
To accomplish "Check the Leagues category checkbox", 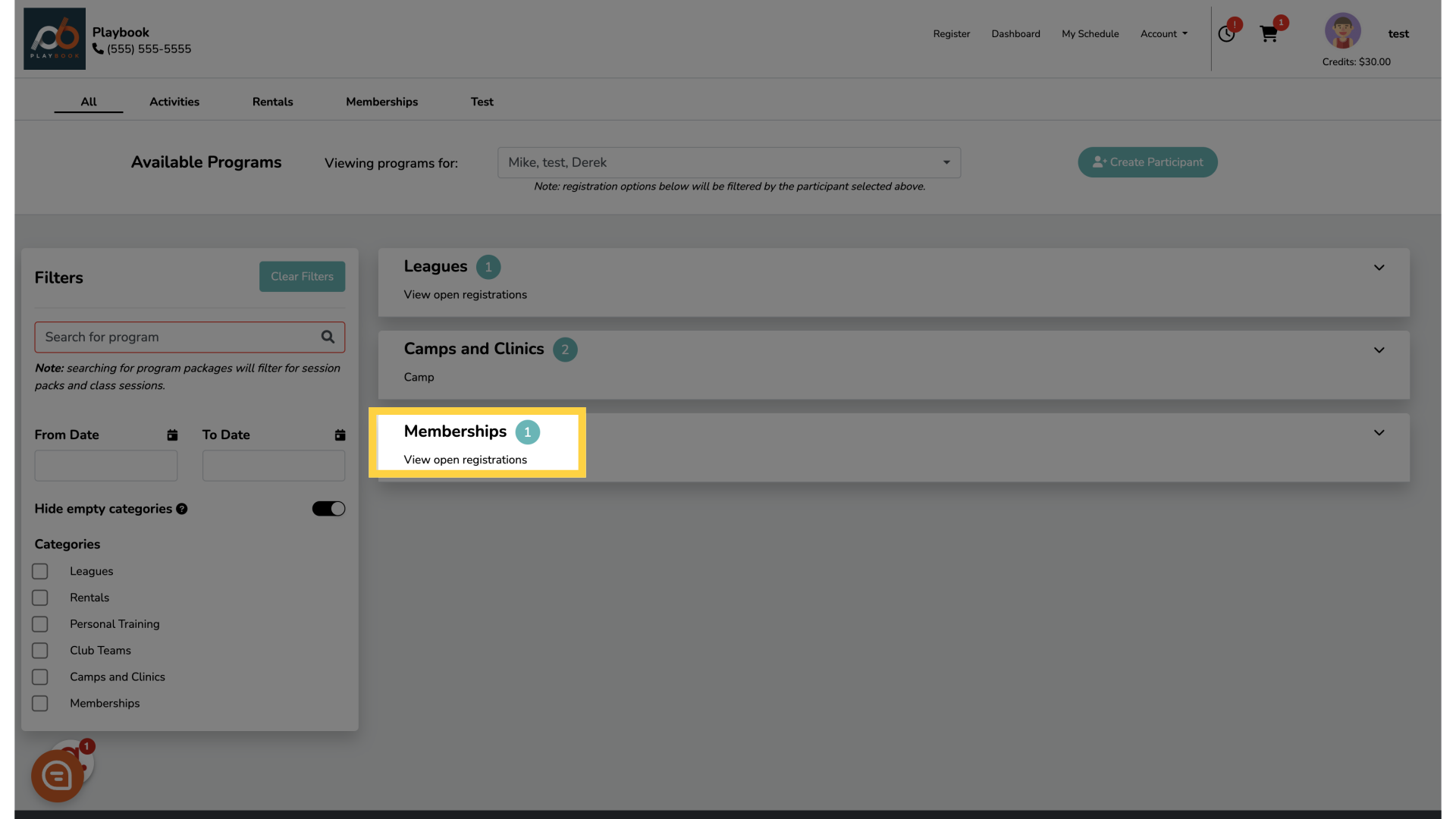I will coord(40,571).
